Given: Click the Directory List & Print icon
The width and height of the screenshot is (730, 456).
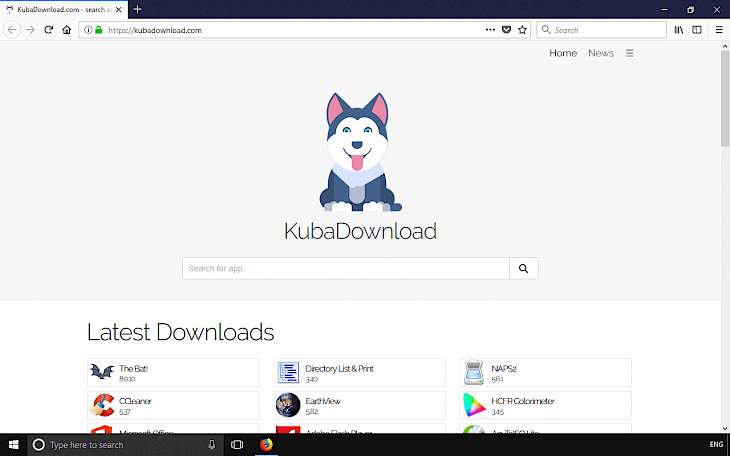Looking at the screenshot, I should coord(288,373).
